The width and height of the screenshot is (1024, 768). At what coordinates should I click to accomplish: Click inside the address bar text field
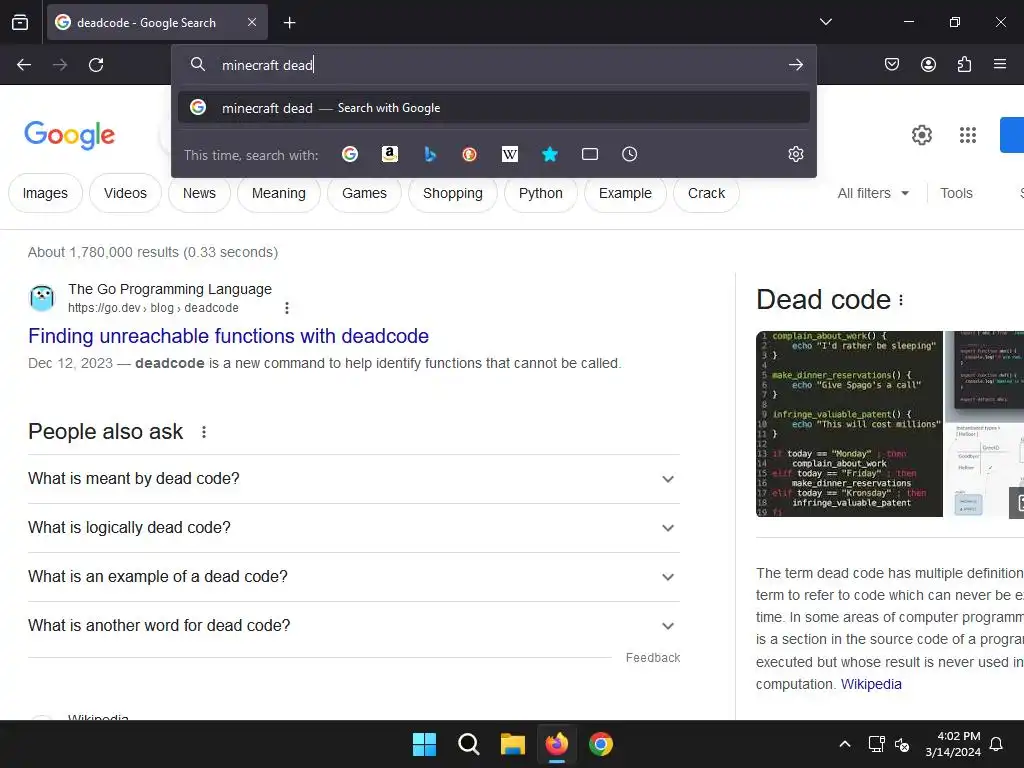[496, 65]
